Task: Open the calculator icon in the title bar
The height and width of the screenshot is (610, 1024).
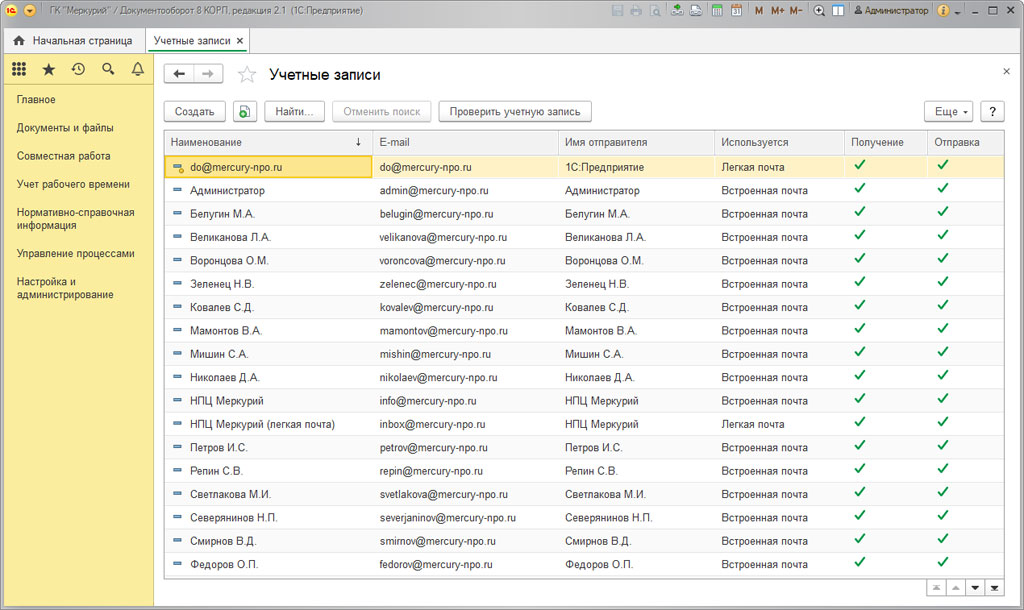Action: [717, 10]
